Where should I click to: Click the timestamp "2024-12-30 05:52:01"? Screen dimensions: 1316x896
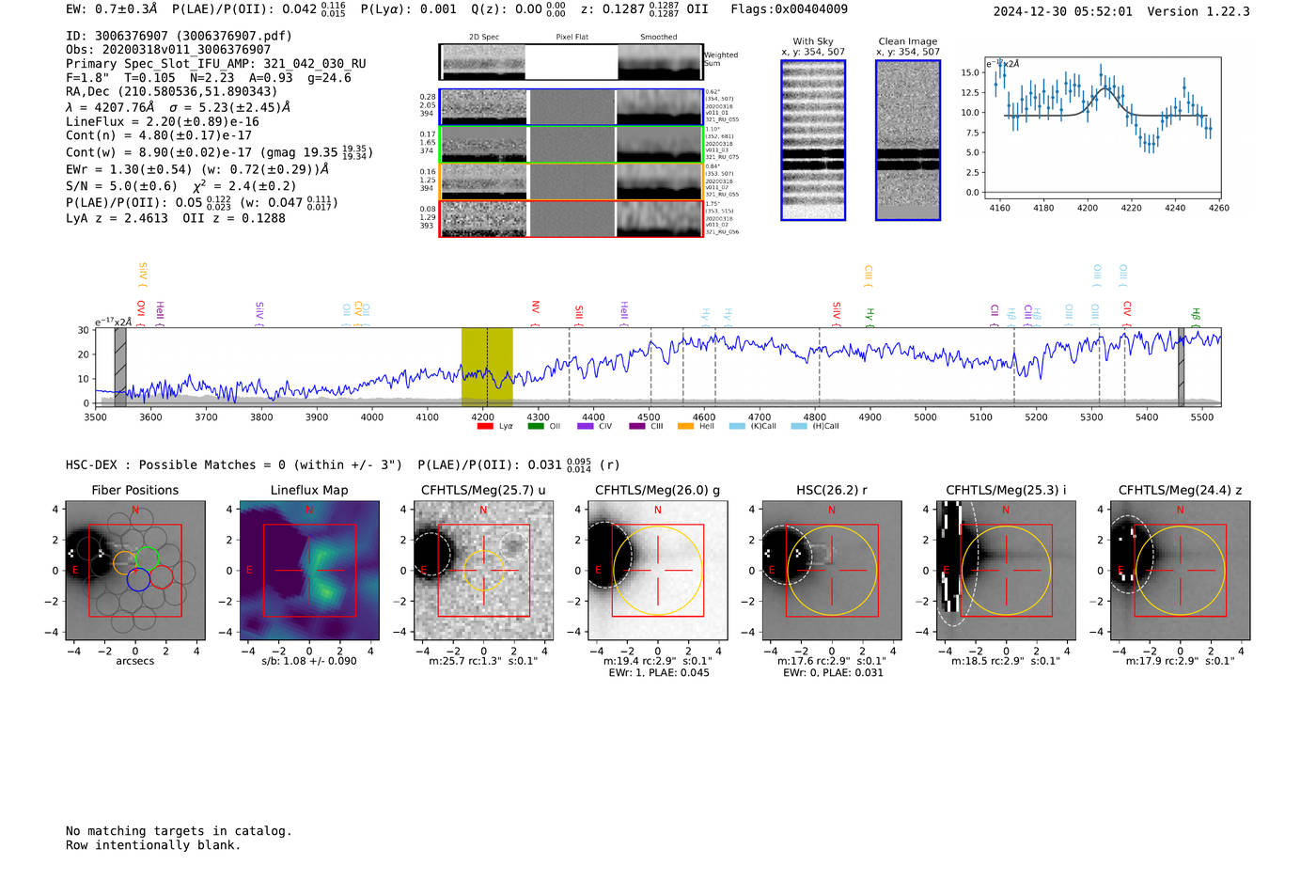1063,12
